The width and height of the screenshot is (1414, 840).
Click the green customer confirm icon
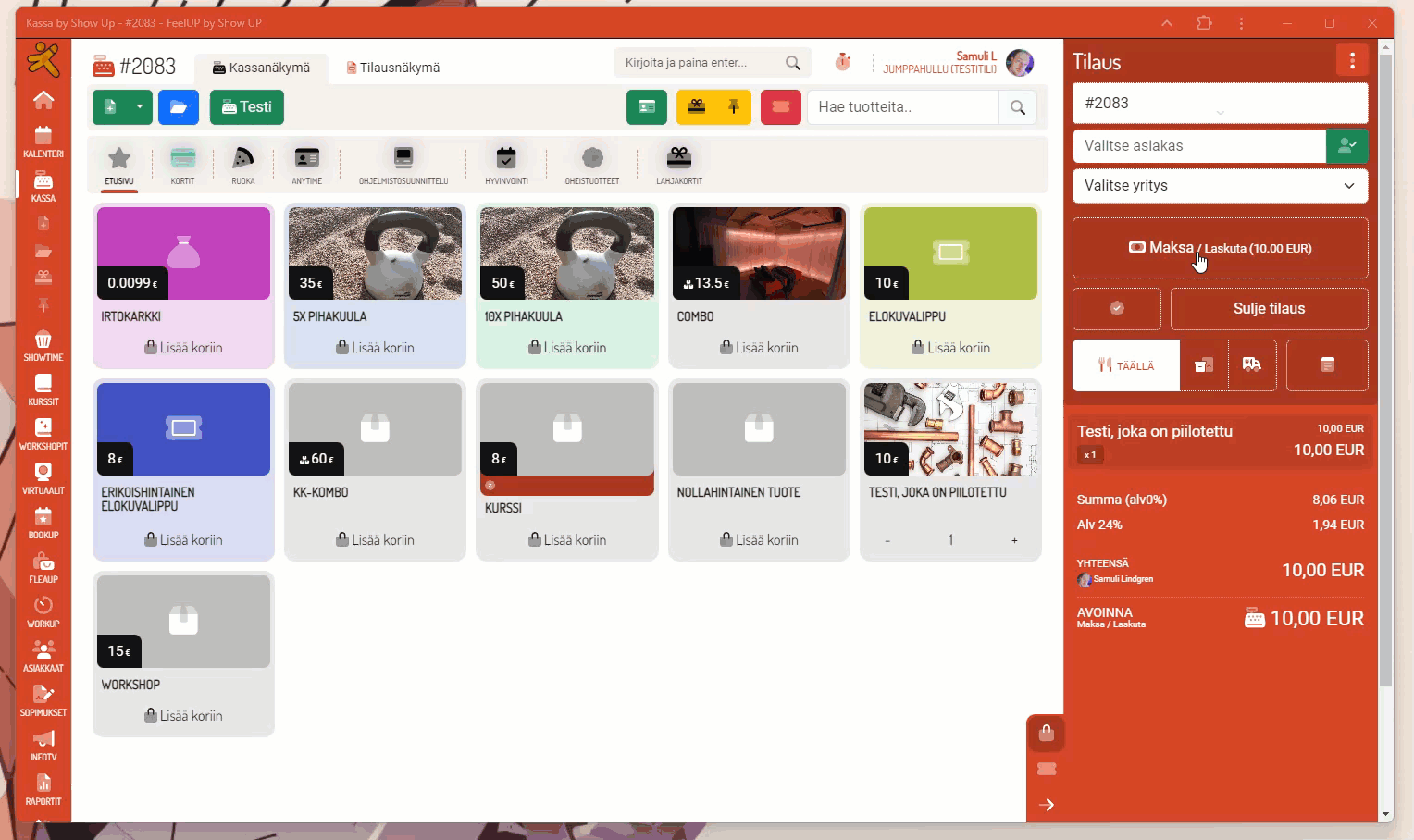click(1346, 146)
